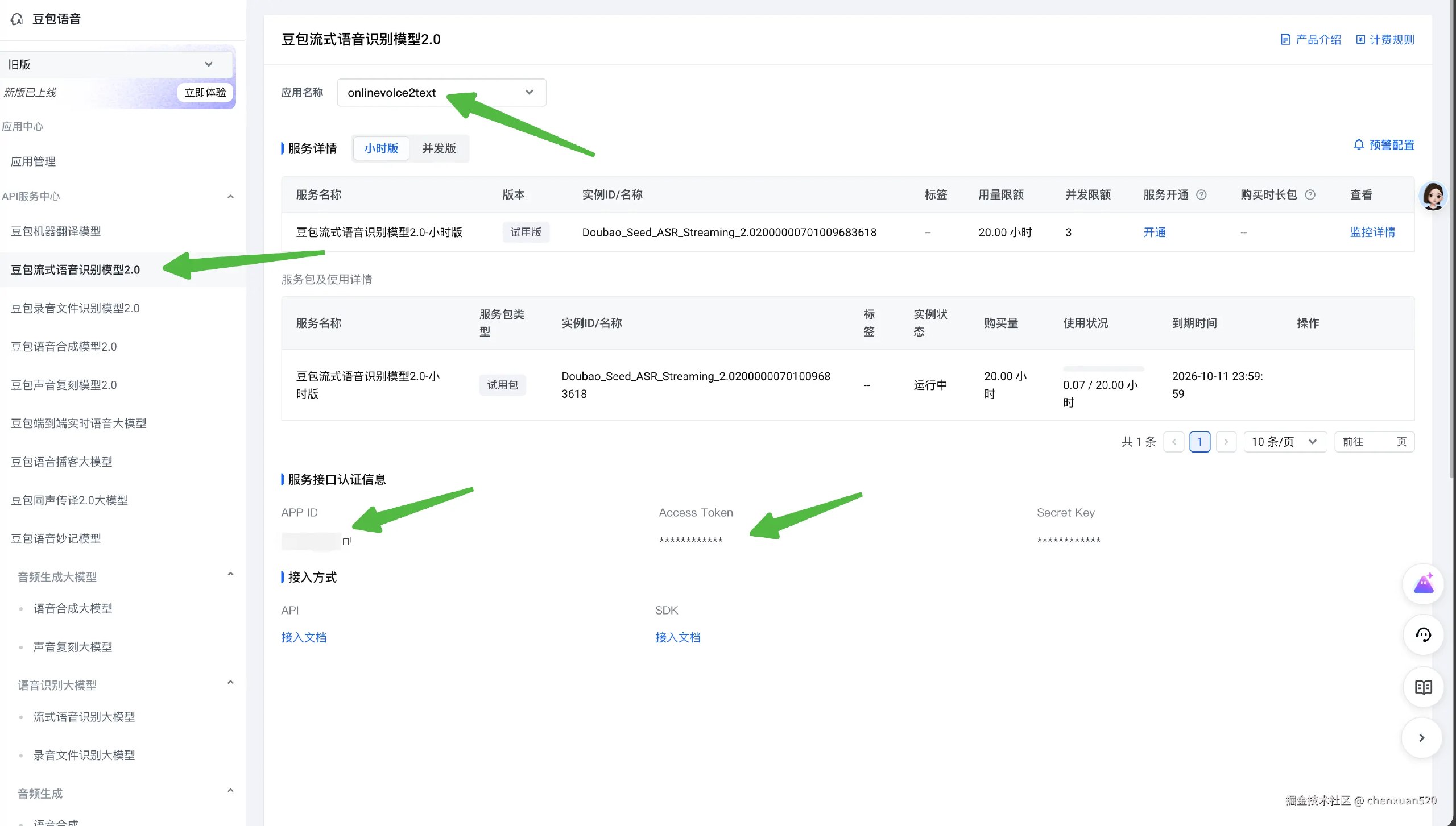
Task: Open the documentation book icon
Action: point(1423,687)
